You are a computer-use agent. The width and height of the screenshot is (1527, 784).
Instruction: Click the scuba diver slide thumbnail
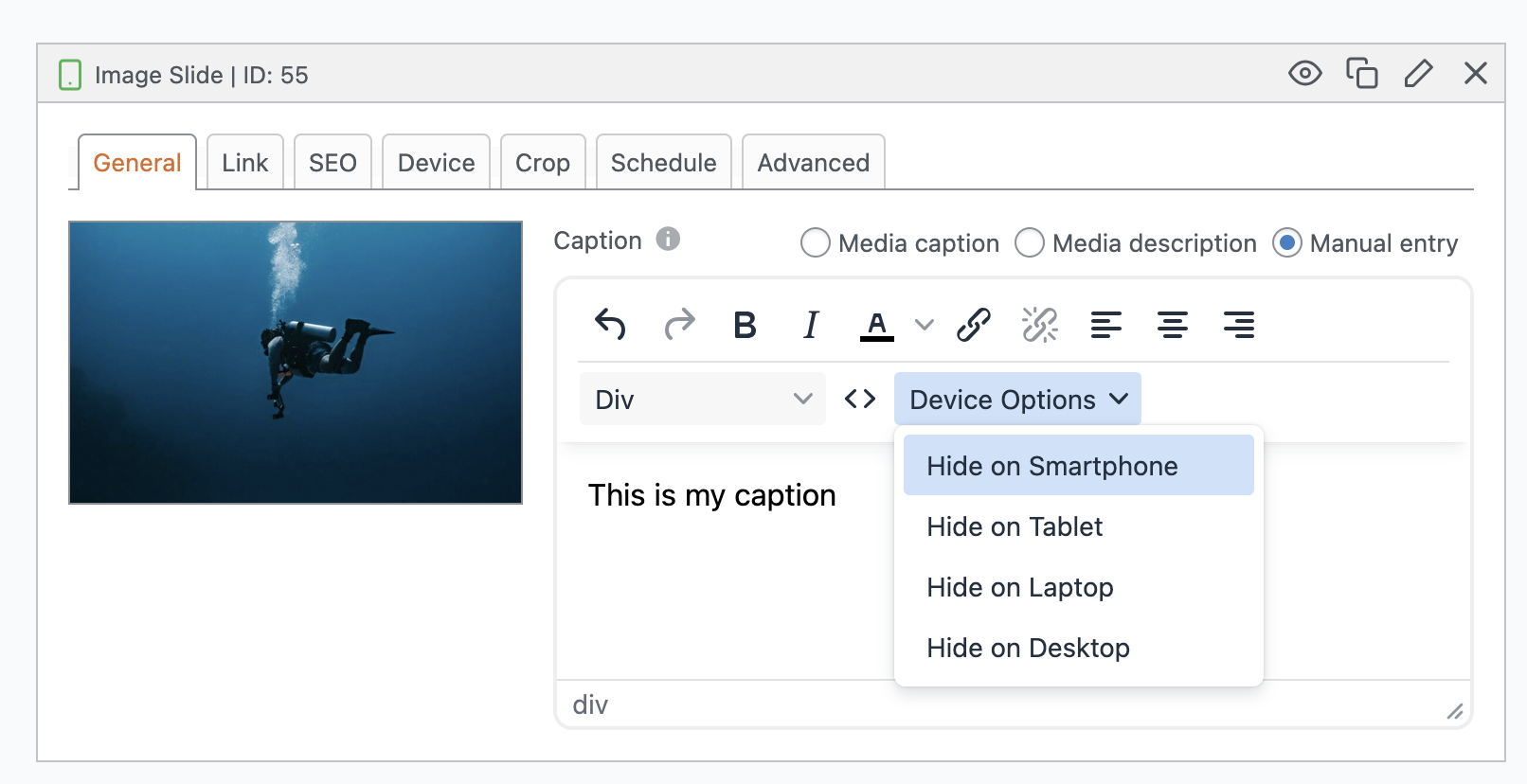(x=296, y=363)
